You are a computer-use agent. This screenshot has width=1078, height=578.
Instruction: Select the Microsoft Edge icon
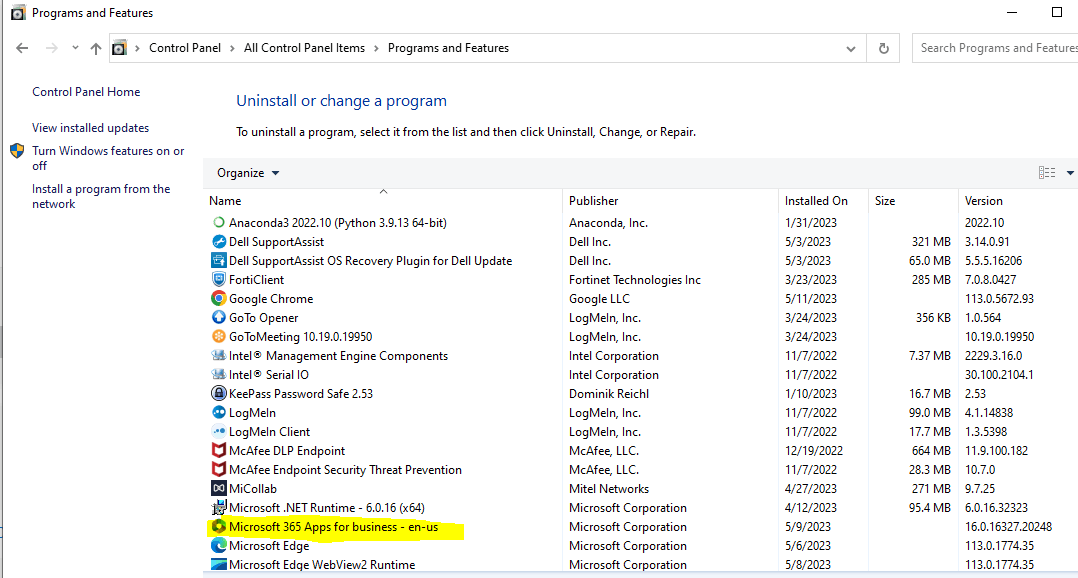(219, 545)
